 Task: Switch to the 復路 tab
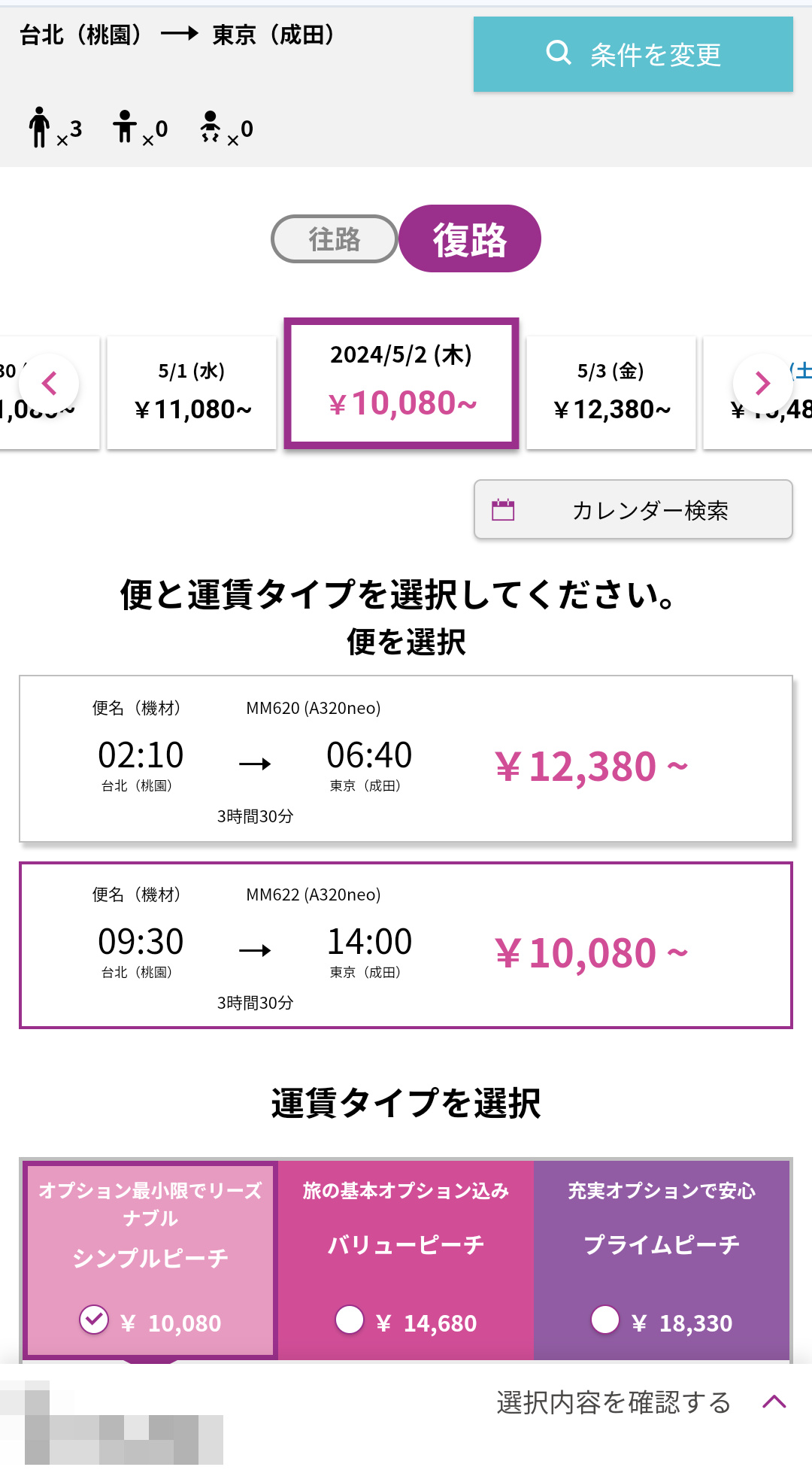pyautogui.click(x=470, y=239)
